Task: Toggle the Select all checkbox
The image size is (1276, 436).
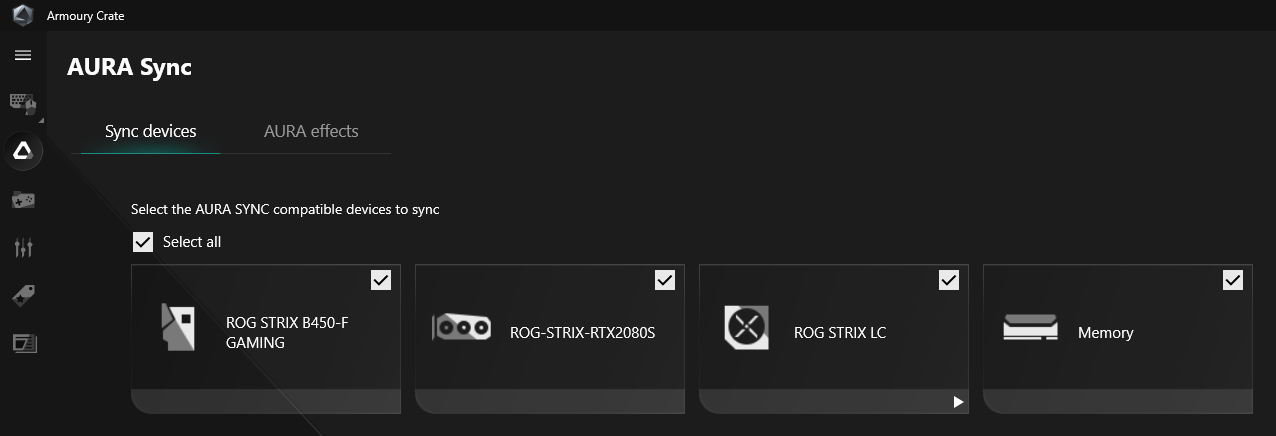Action: [x=143, y=242]
